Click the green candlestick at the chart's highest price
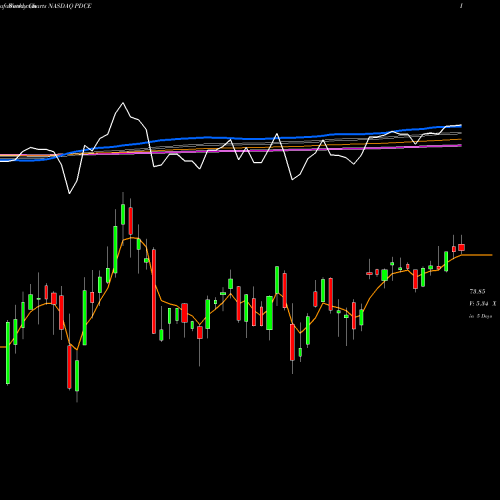The image size is (500, 500). pyautogui.click(x=123, y=215)
